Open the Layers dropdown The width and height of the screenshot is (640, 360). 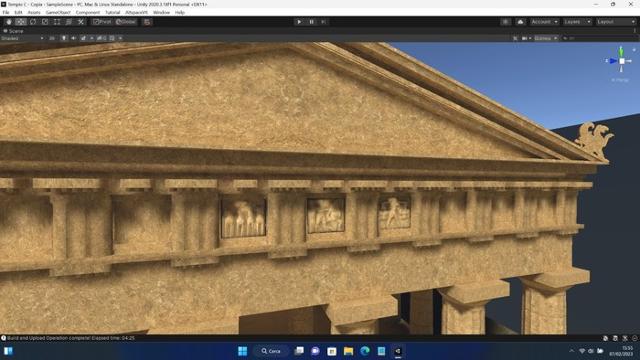(577, 22)
